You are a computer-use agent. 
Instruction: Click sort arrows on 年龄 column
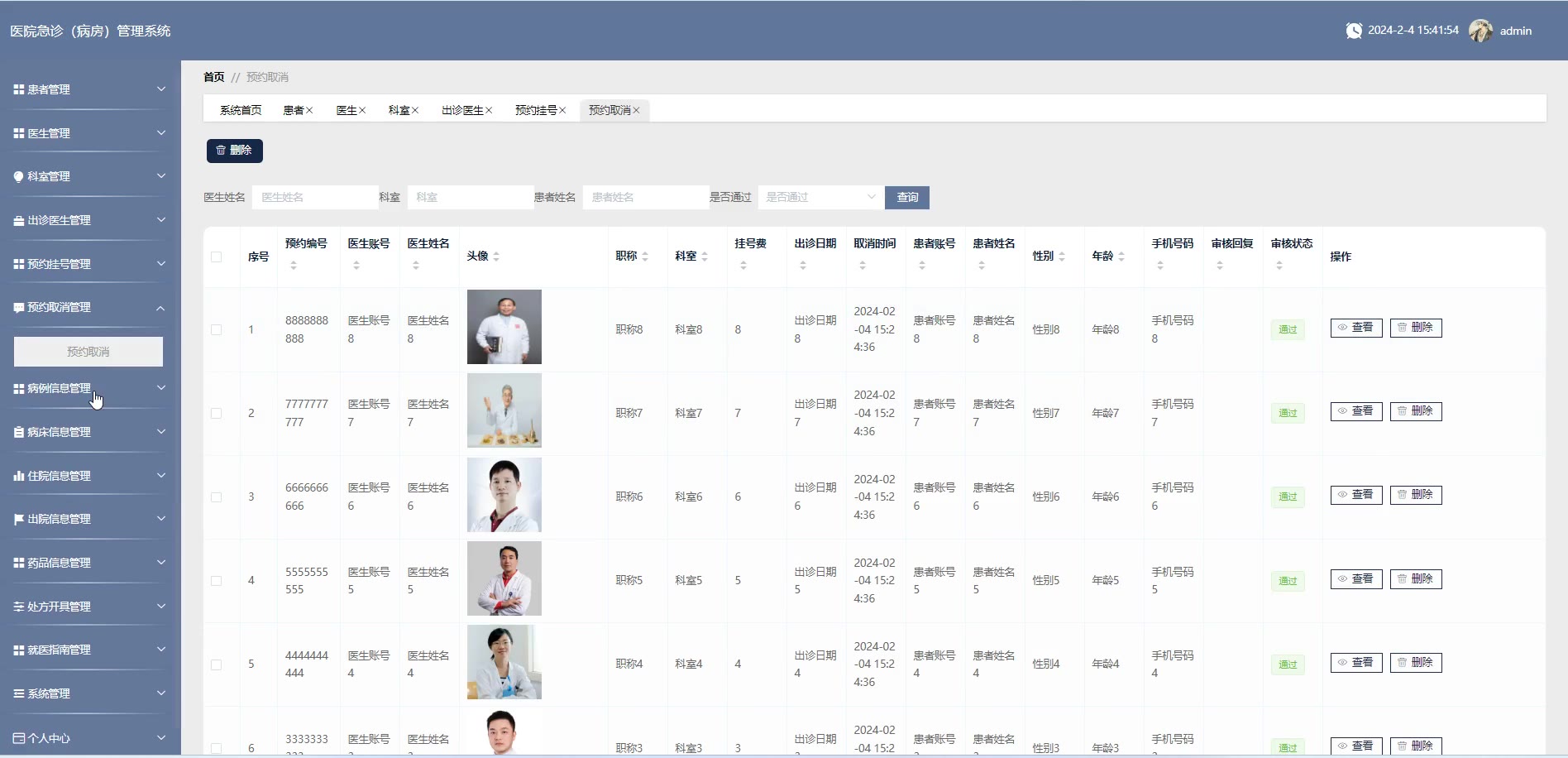point(1121,257)
